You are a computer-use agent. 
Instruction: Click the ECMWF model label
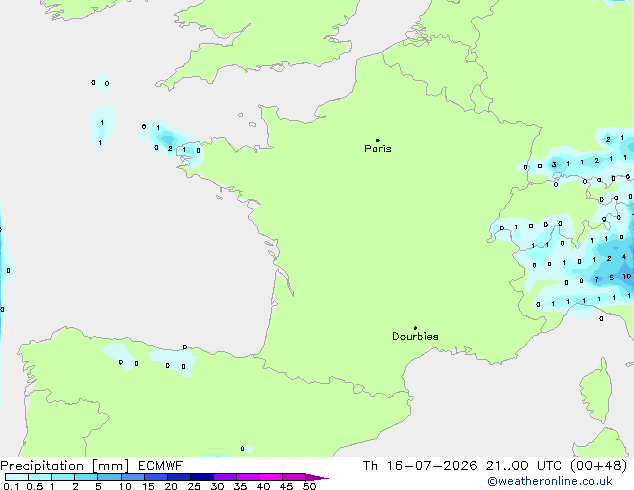pos(161,466)
